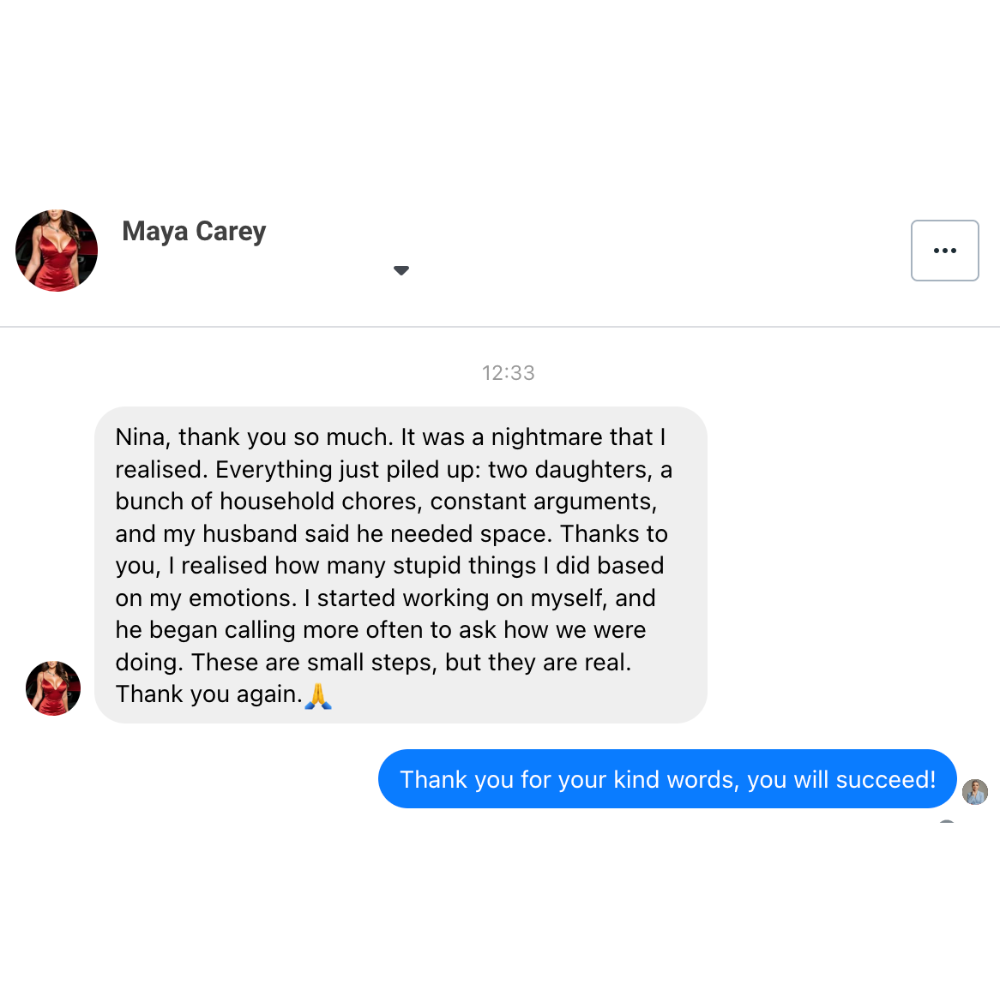Open the small avatar beside received message

[53, 688]
